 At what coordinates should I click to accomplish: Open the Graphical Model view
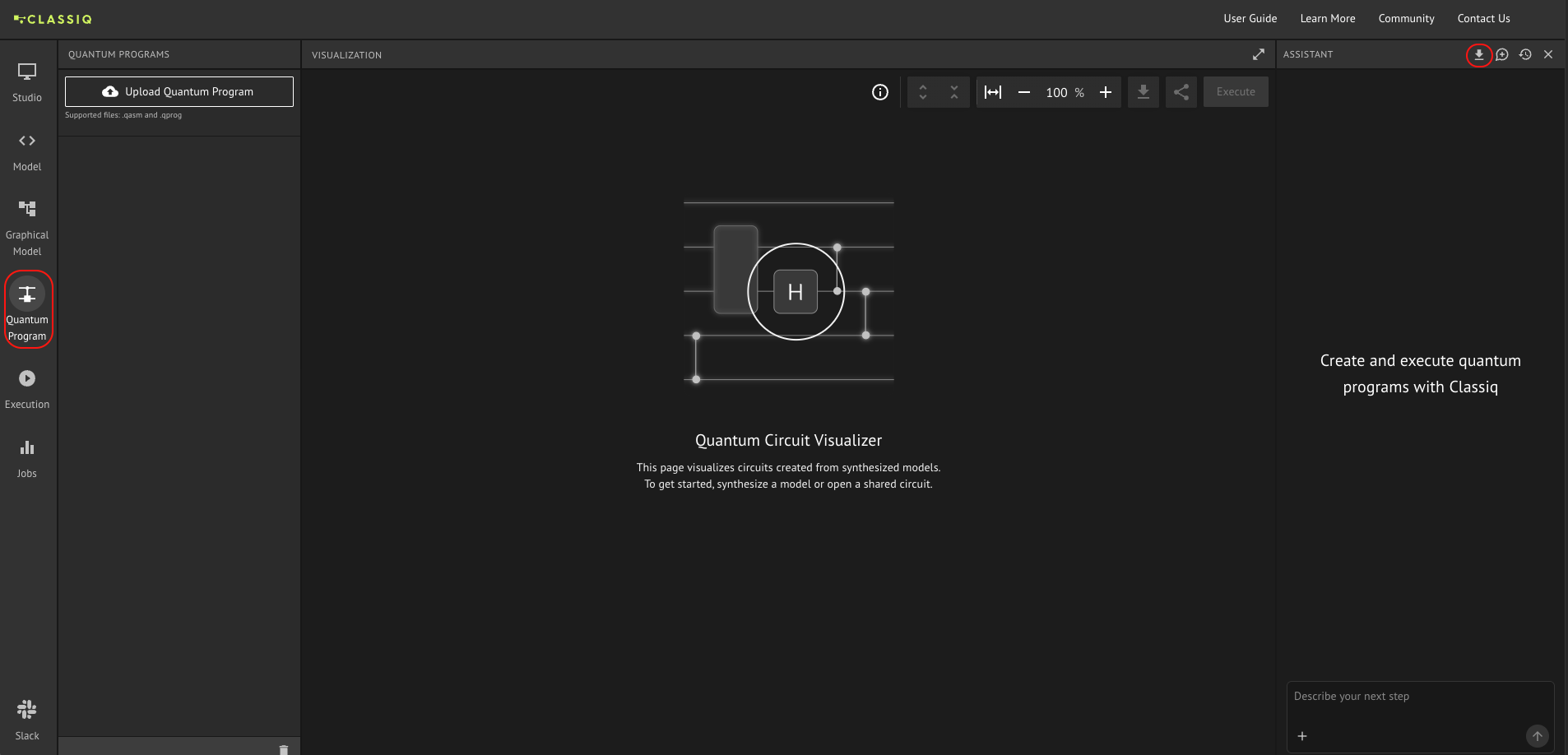point(27,229)
